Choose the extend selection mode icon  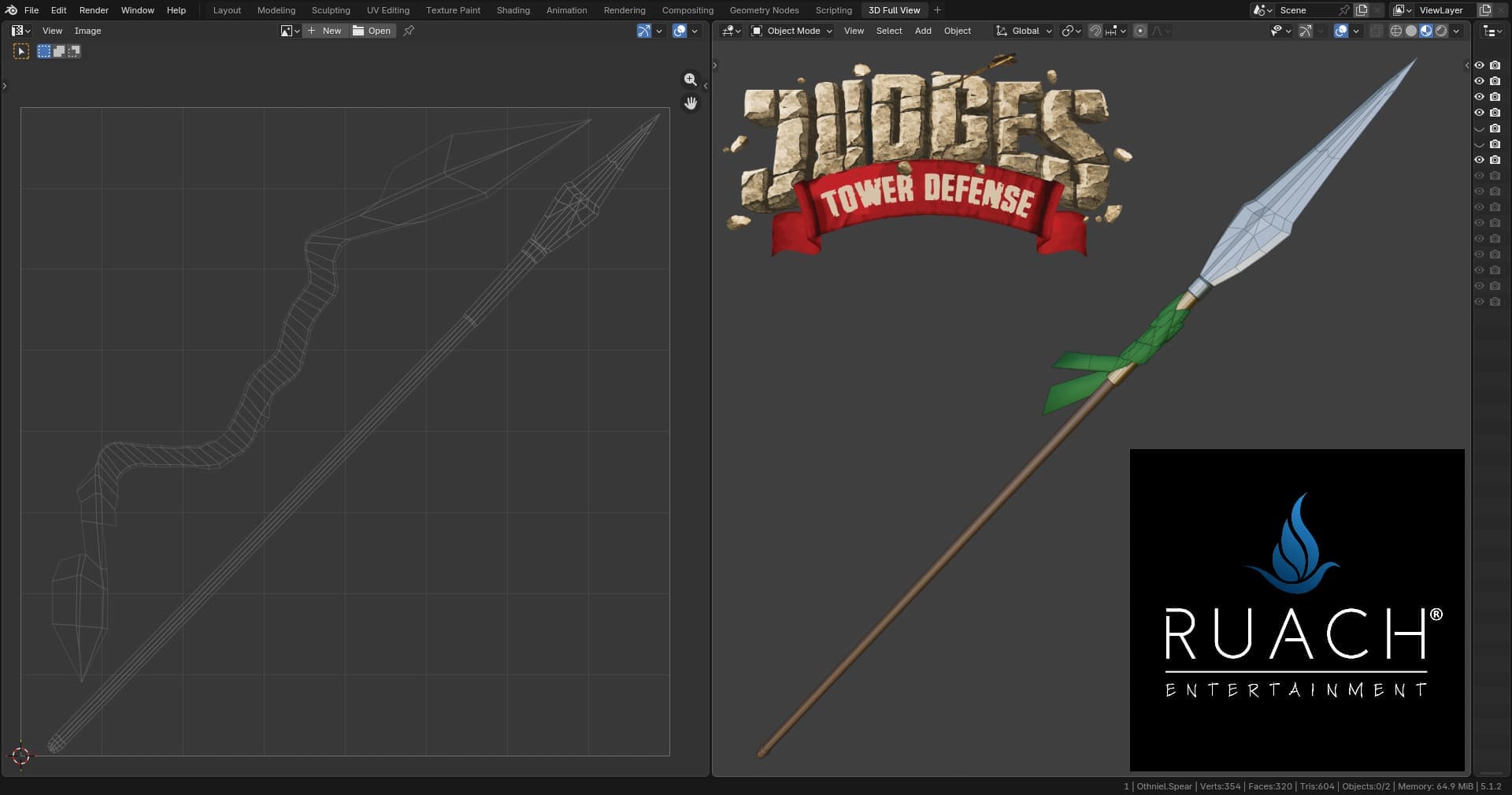pos(59,51)
